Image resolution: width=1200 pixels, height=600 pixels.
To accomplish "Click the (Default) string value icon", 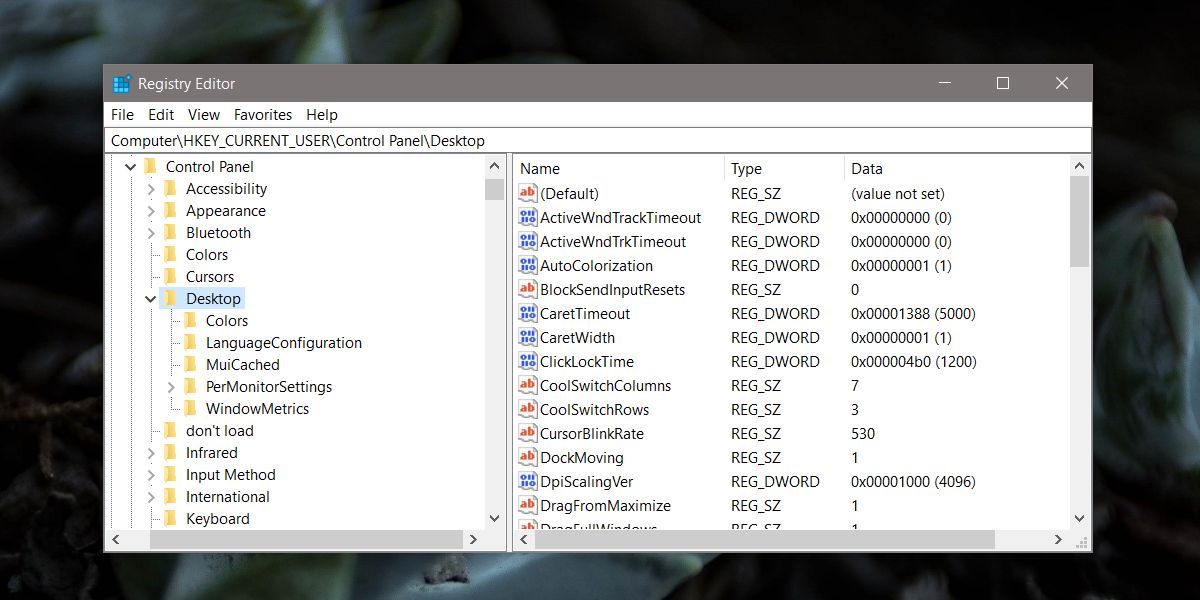I will click(x=528, y=193).
